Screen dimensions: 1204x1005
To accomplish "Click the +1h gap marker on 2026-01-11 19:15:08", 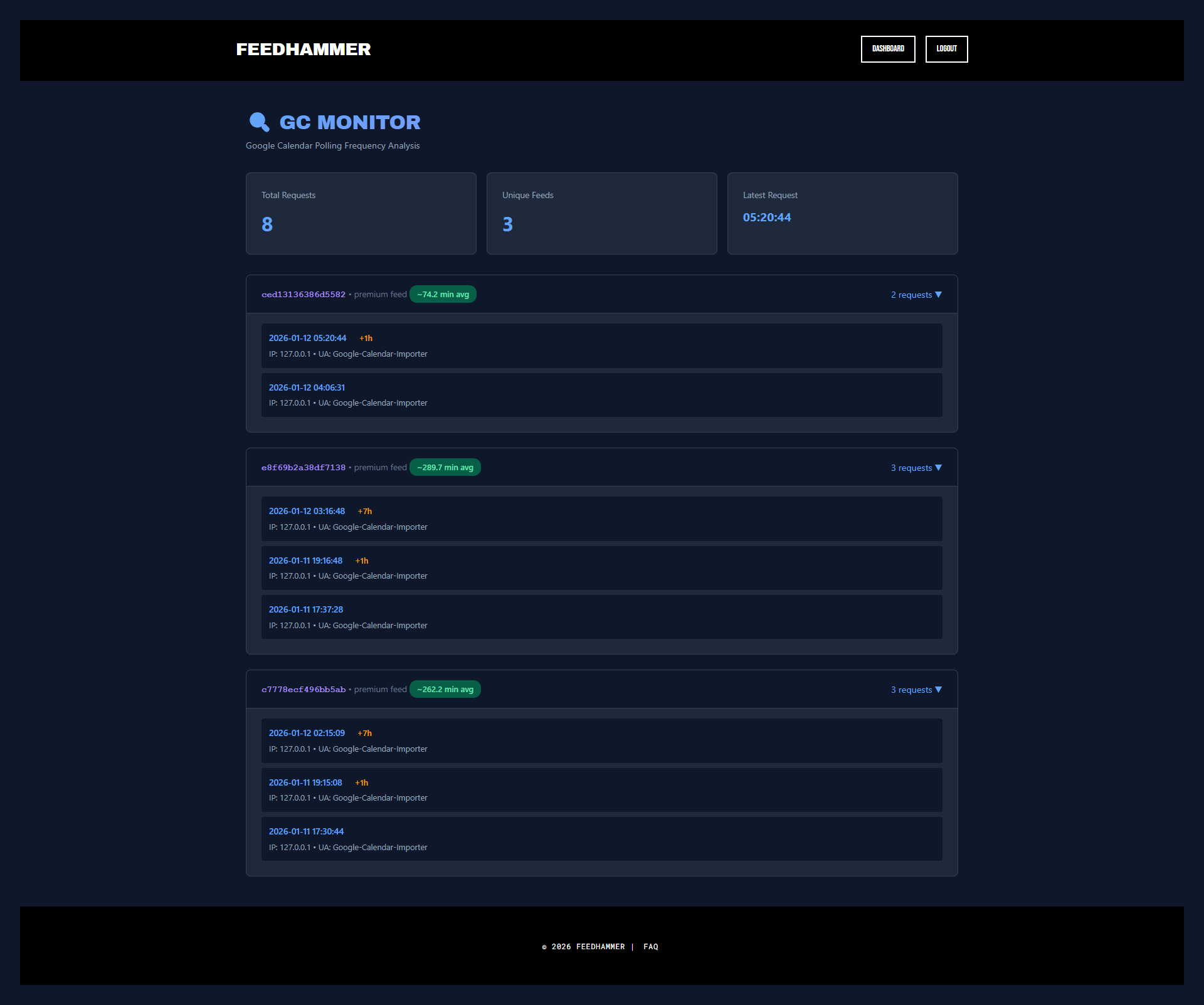I will click(x=361, y=782).
